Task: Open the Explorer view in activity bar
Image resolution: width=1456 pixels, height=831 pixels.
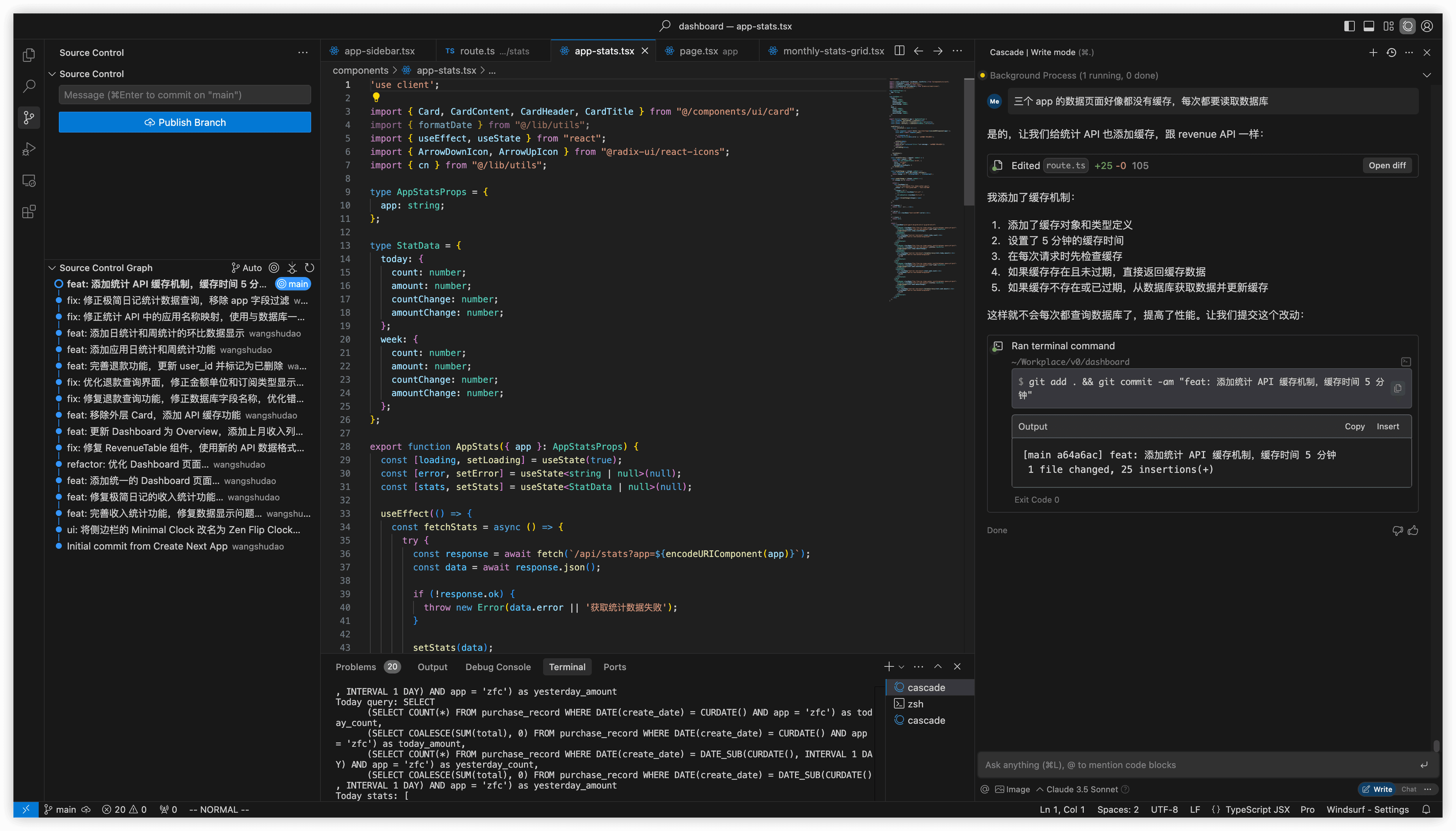Action: 28,55
